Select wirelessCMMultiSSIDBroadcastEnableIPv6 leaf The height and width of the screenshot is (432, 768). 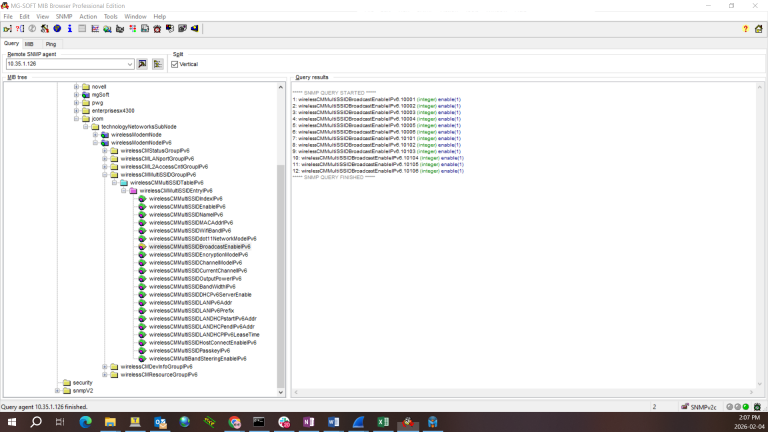coord(199,247)
